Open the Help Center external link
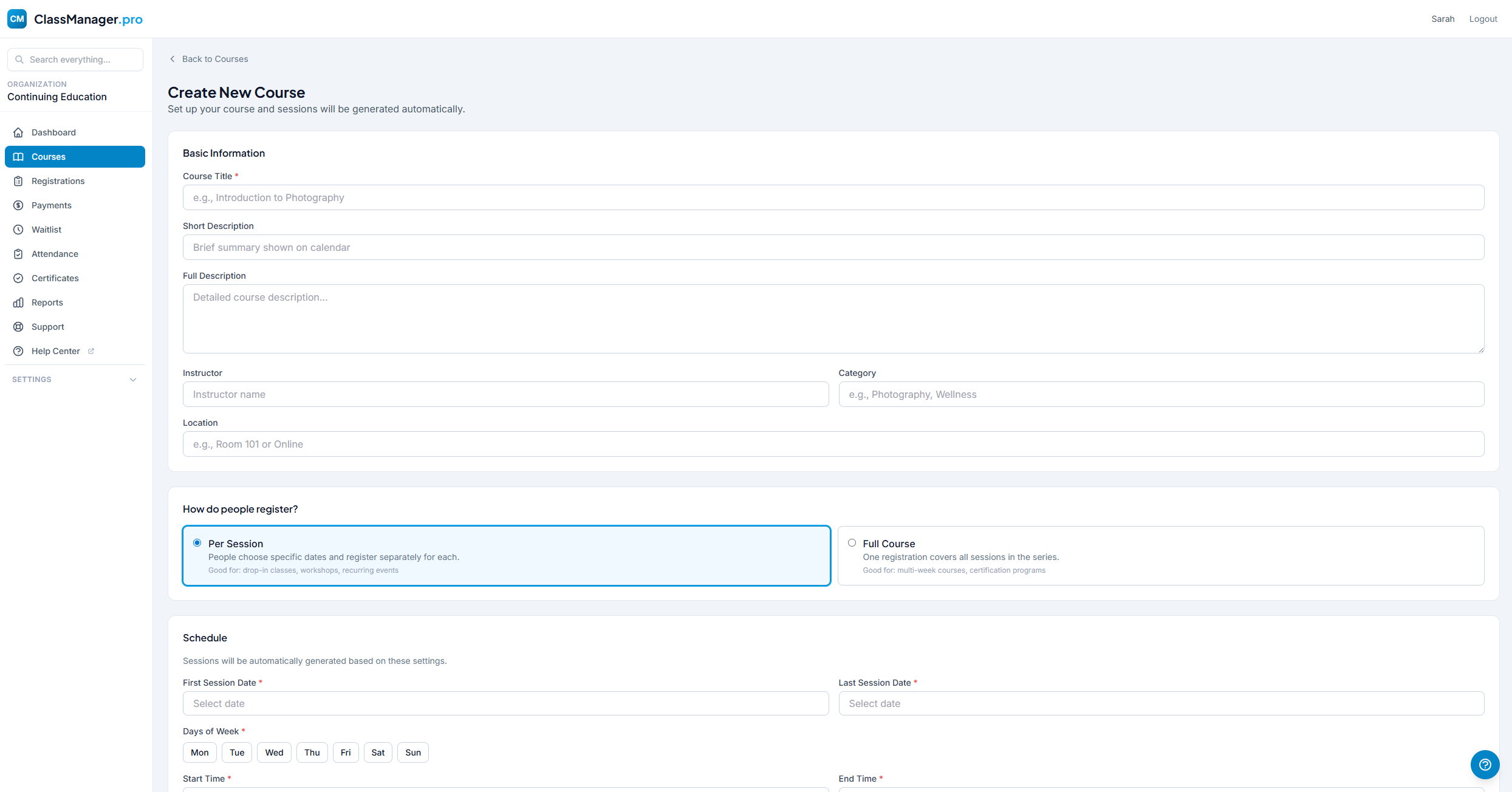 pos(55,350)
